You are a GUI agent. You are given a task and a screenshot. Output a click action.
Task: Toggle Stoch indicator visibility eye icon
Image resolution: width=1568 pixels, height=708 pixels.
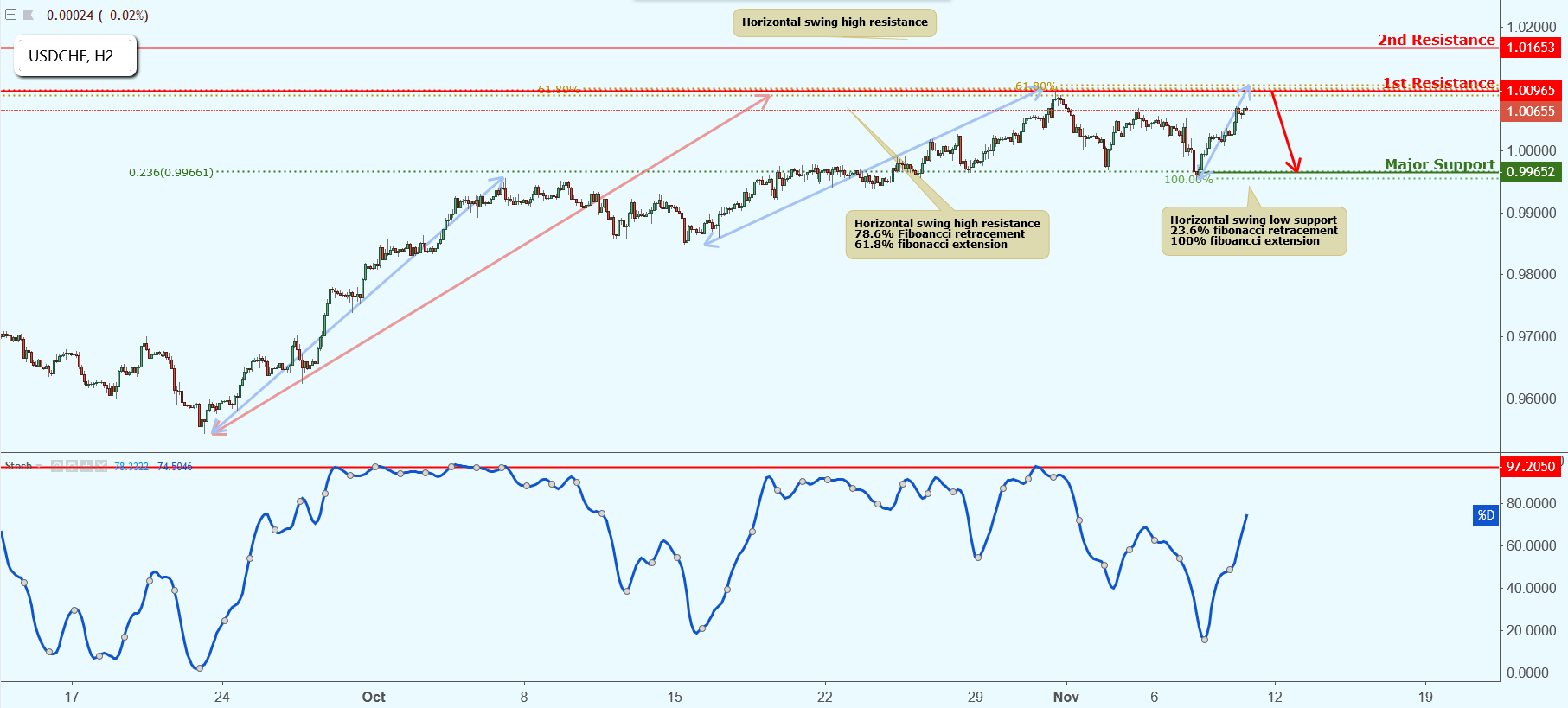57,466
